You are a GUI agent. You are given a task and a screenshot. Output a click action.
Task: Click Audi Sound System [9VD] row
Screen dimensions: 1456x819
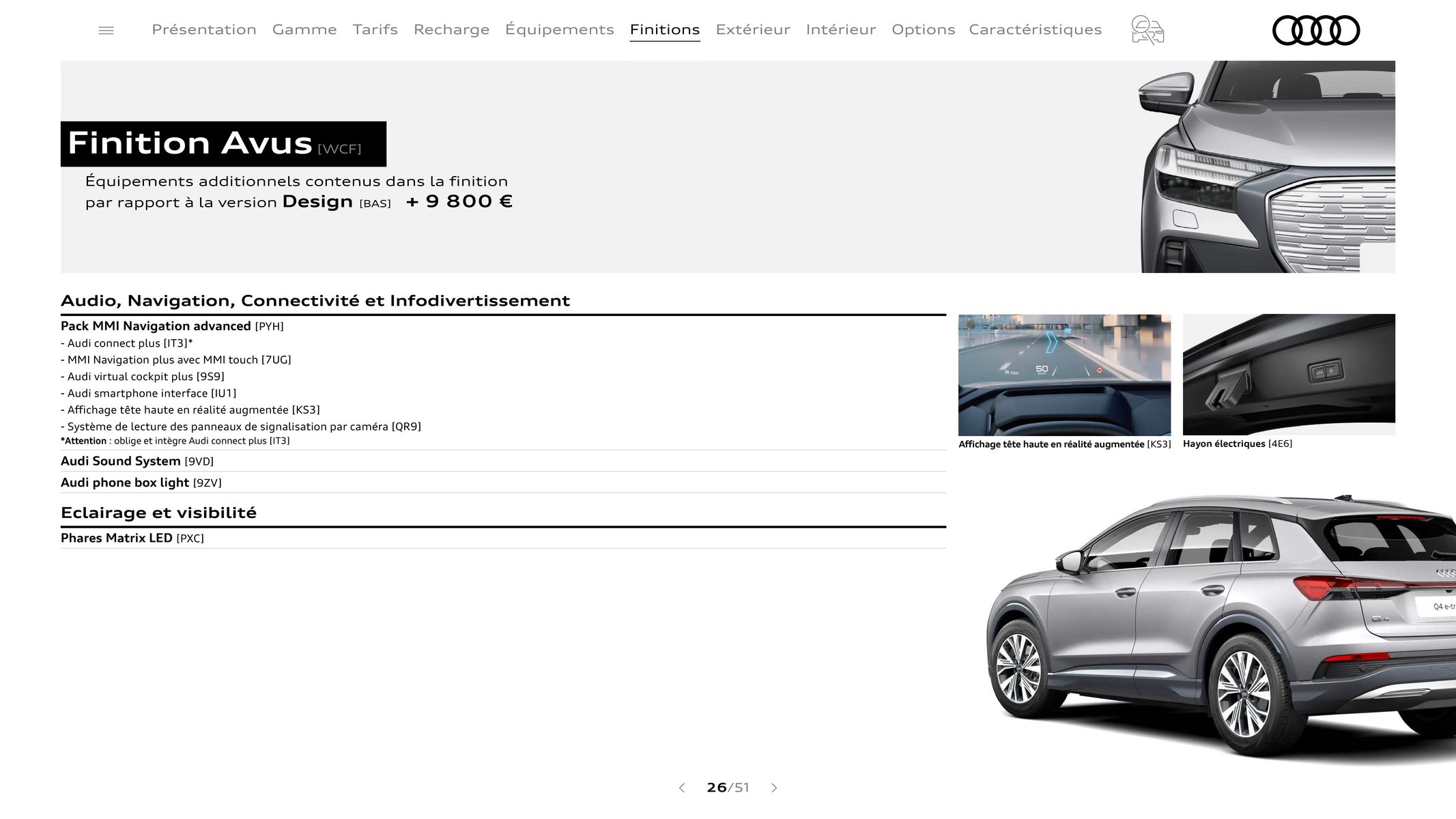point(503,461)
